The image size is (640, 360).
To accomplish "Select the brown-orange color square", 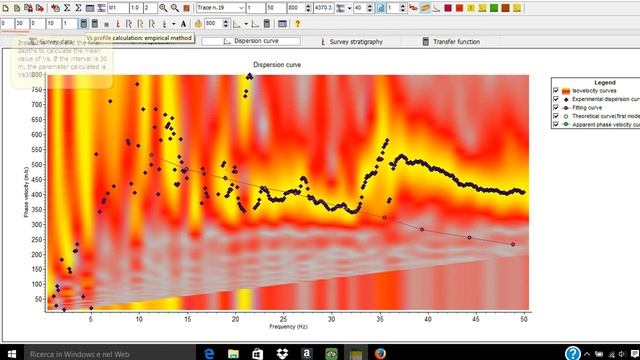I will [505, 8].
